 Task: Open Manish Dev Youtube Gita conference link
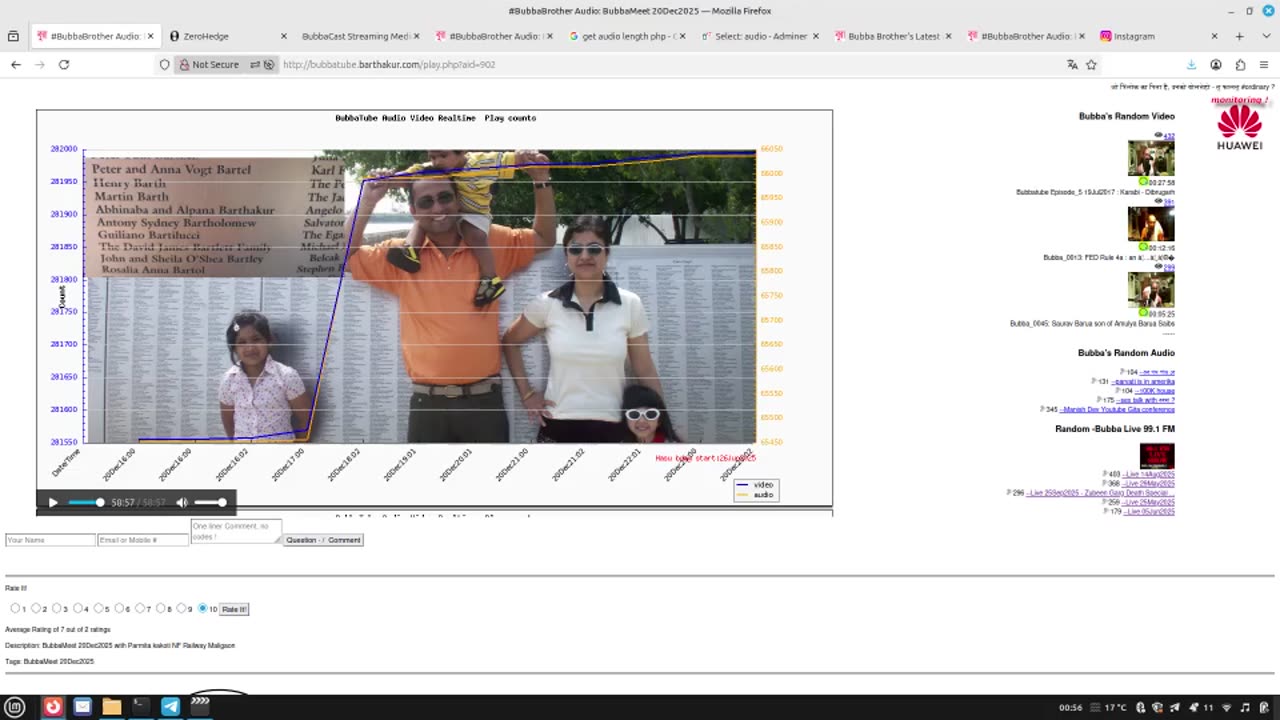(x=1117, y=409)
